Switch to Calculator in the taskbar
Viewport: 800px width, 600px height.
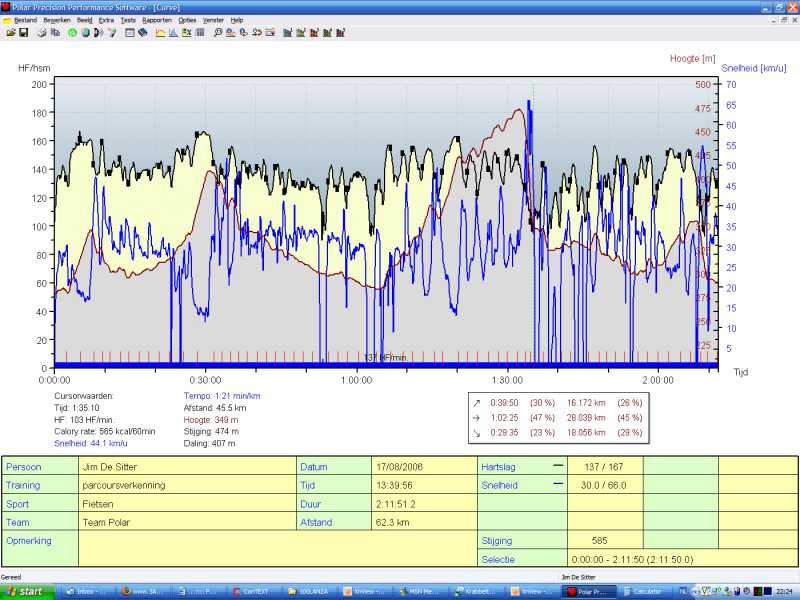(644, 592)
